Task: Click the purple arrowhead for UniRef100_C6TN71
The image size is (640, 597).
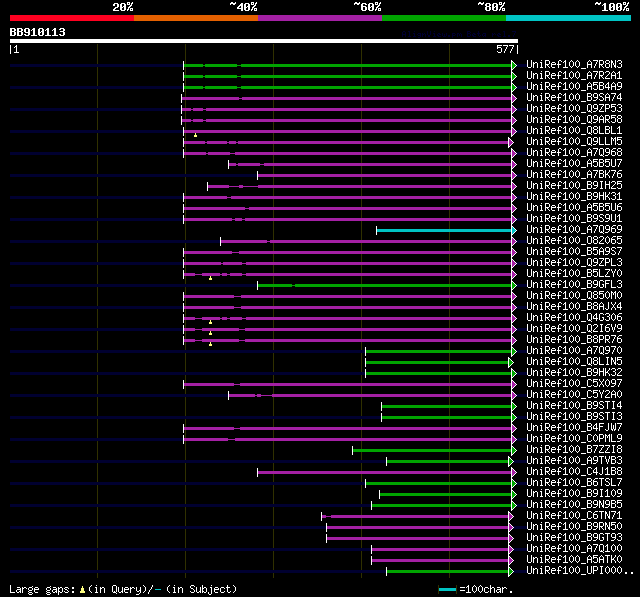Action: [511, 517]
